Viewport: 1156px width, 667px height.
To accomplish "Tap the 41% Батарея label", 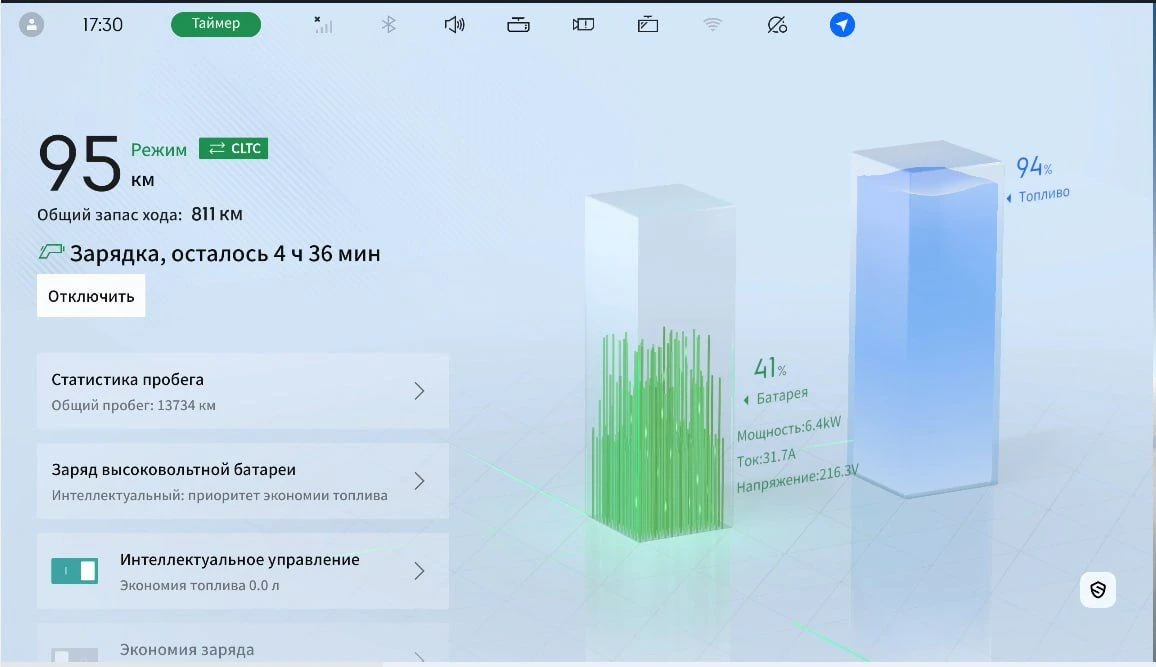I will (776, 381).
